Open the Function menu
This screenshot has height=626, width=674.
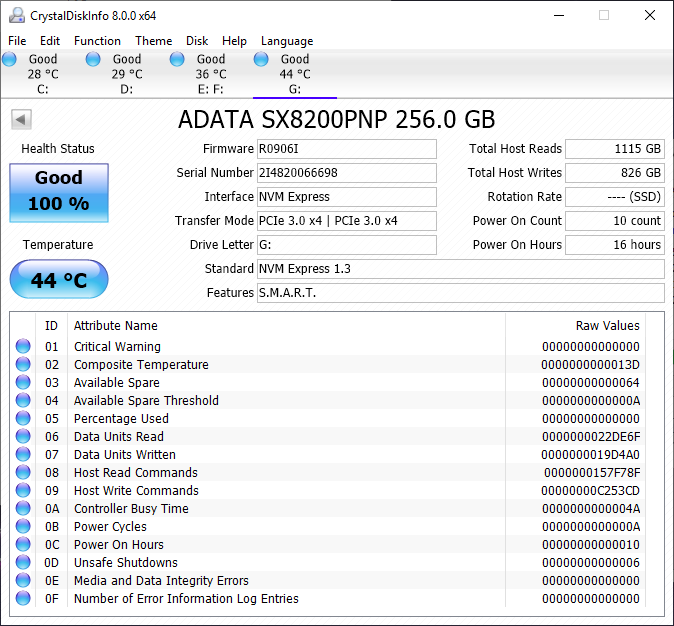pyautogui.click(x=97, y=41)
